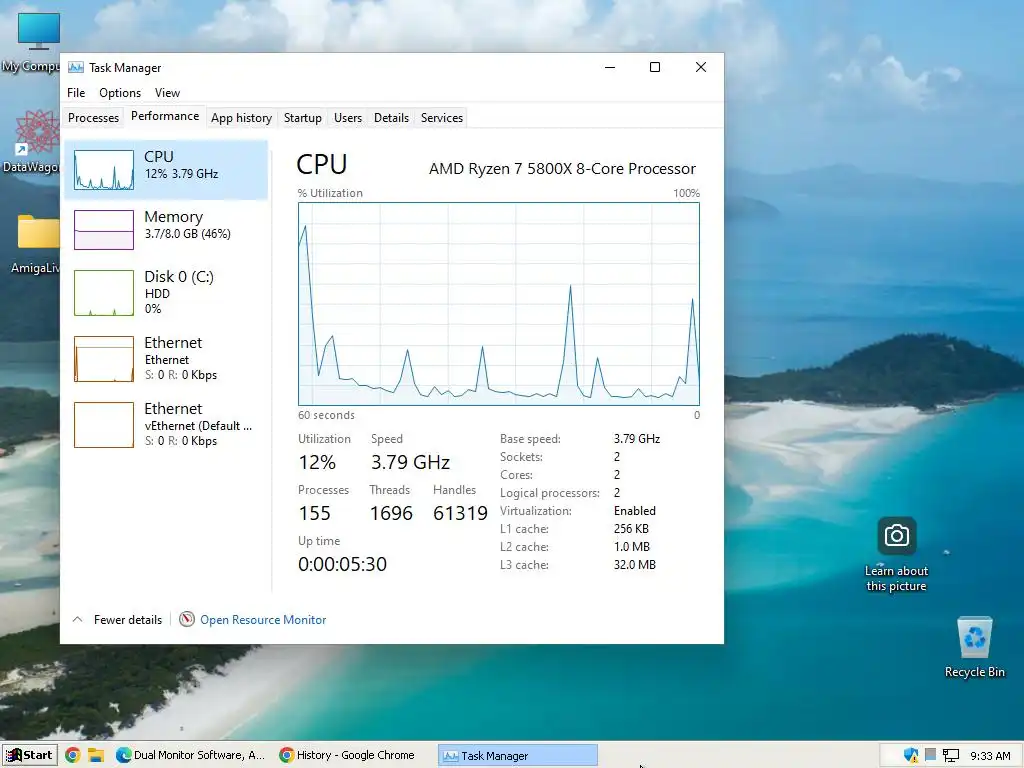Minimize the Task Manager window

pos(610,67)
